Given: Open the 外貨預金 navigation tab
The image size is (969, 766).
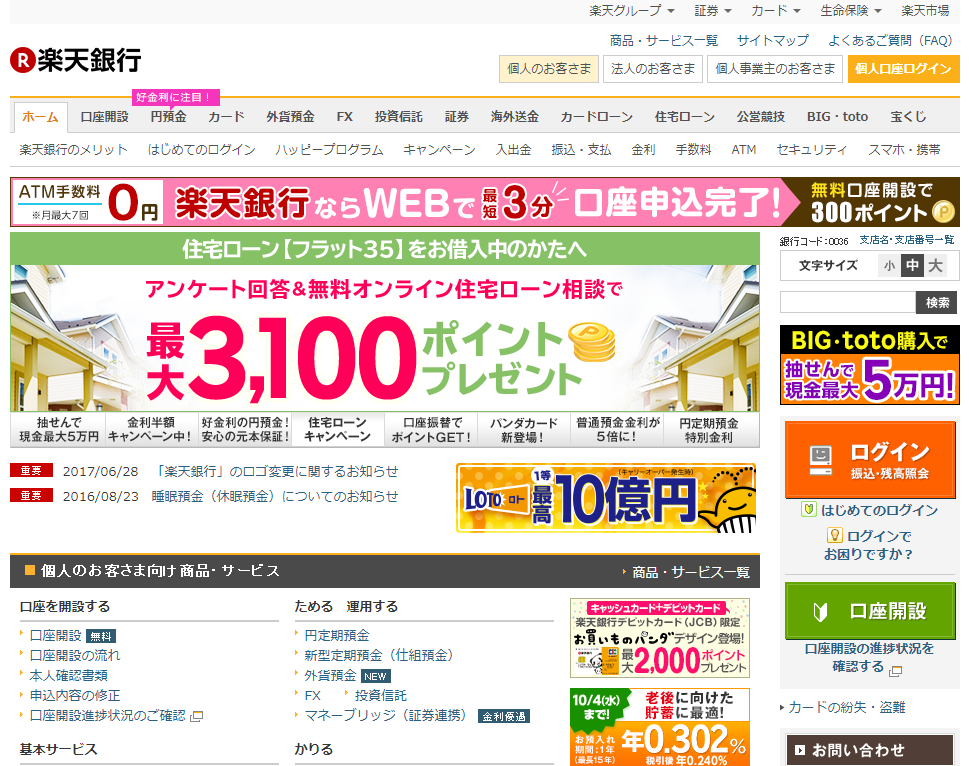Looking at the screenshot, I should tap(290, 117).
